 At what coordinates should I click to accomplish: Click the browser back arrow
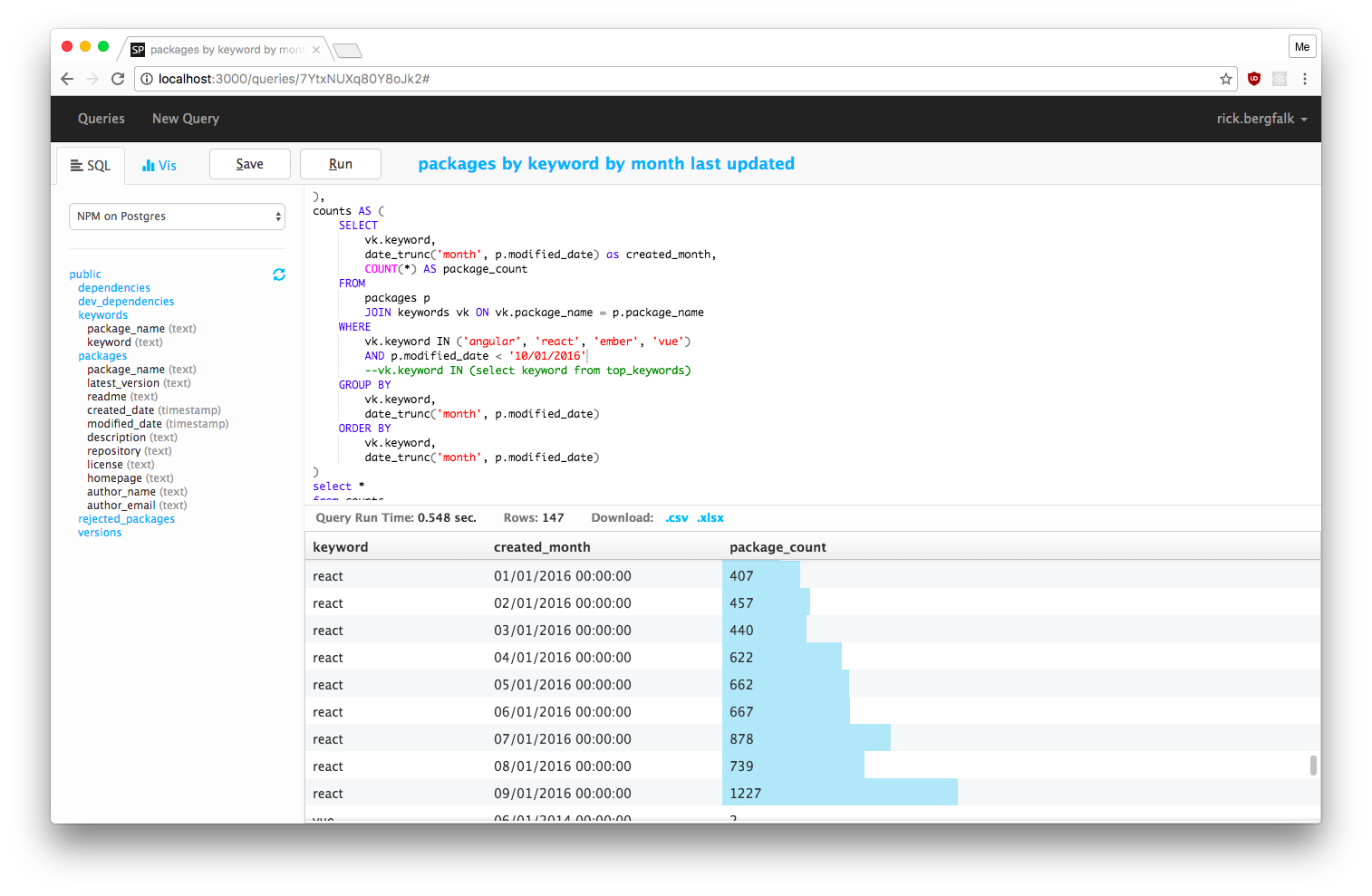(x=67, y=79)
